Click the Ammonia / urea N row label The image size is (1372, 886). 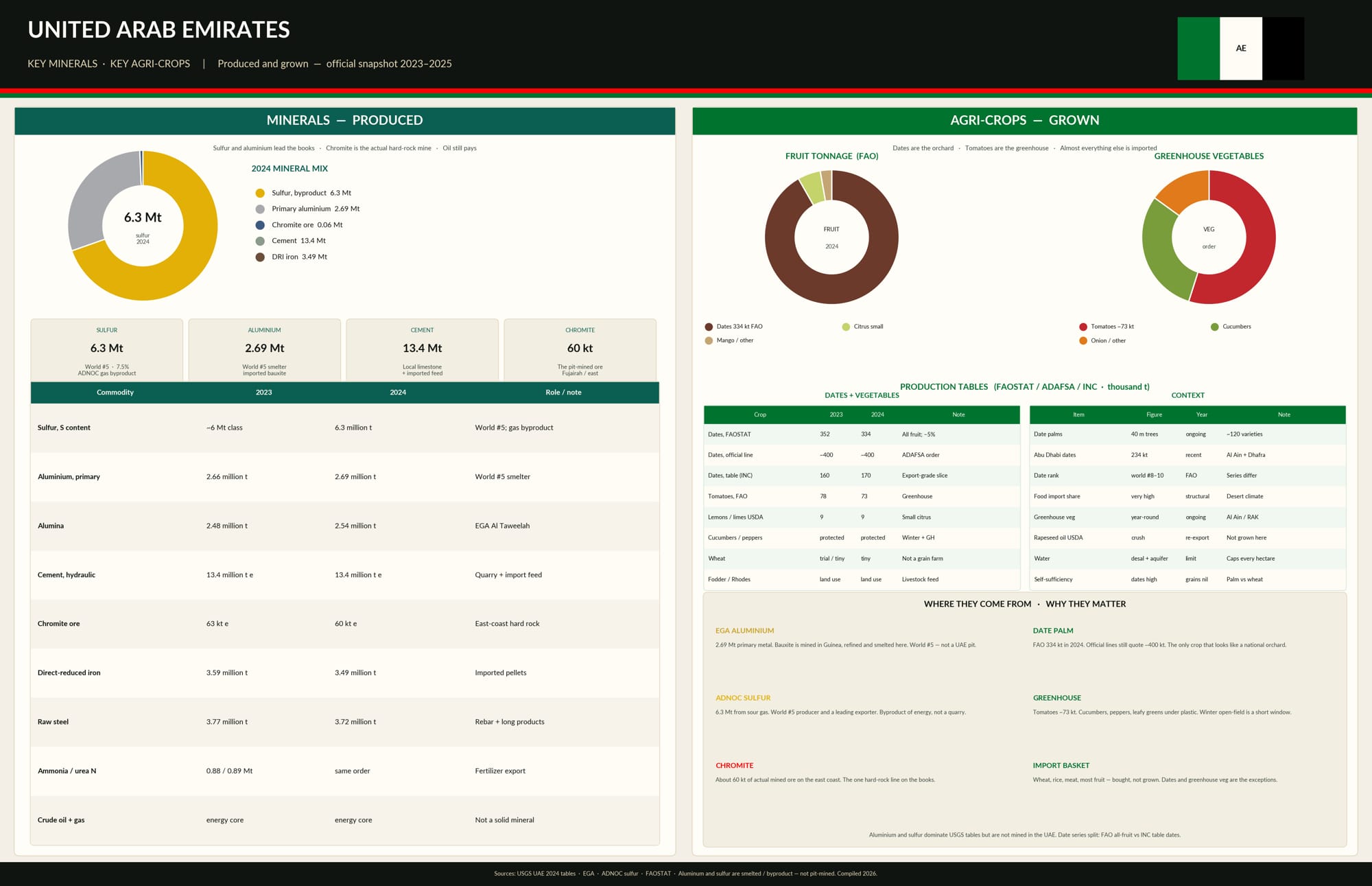[67, 771]
